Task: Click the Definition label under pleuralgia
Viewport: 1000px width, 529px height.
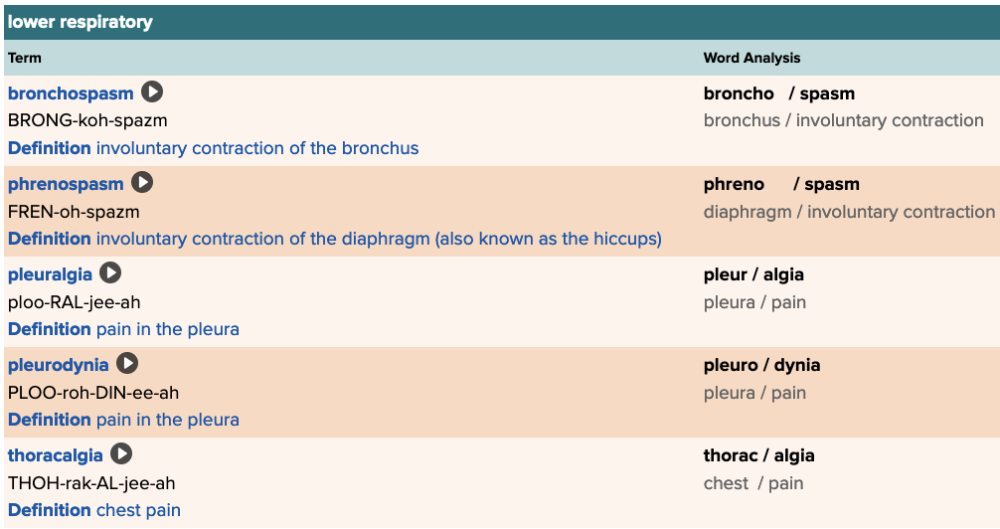Action: 49,329
